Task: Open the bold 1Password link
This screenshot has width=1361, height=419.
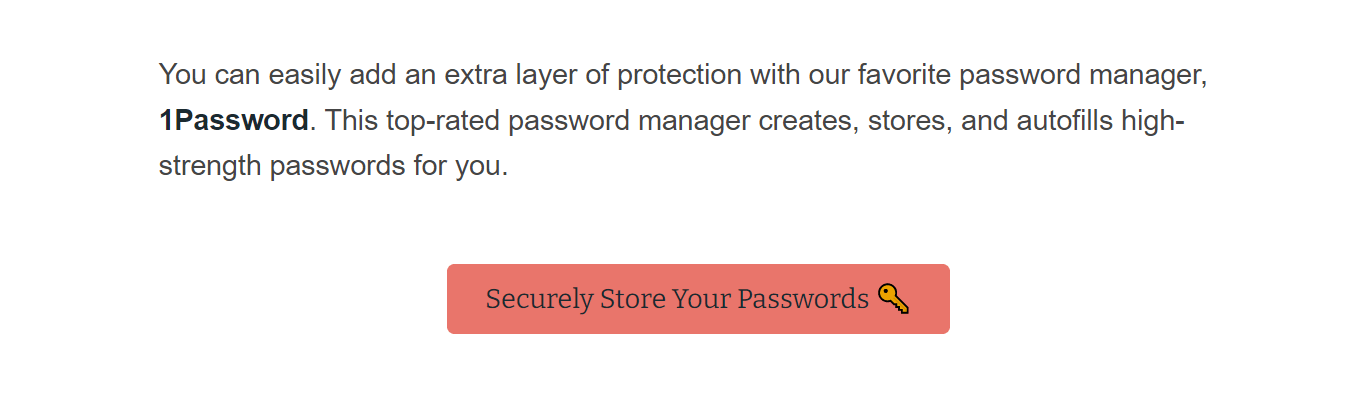Action: click(x=233, y=121)
